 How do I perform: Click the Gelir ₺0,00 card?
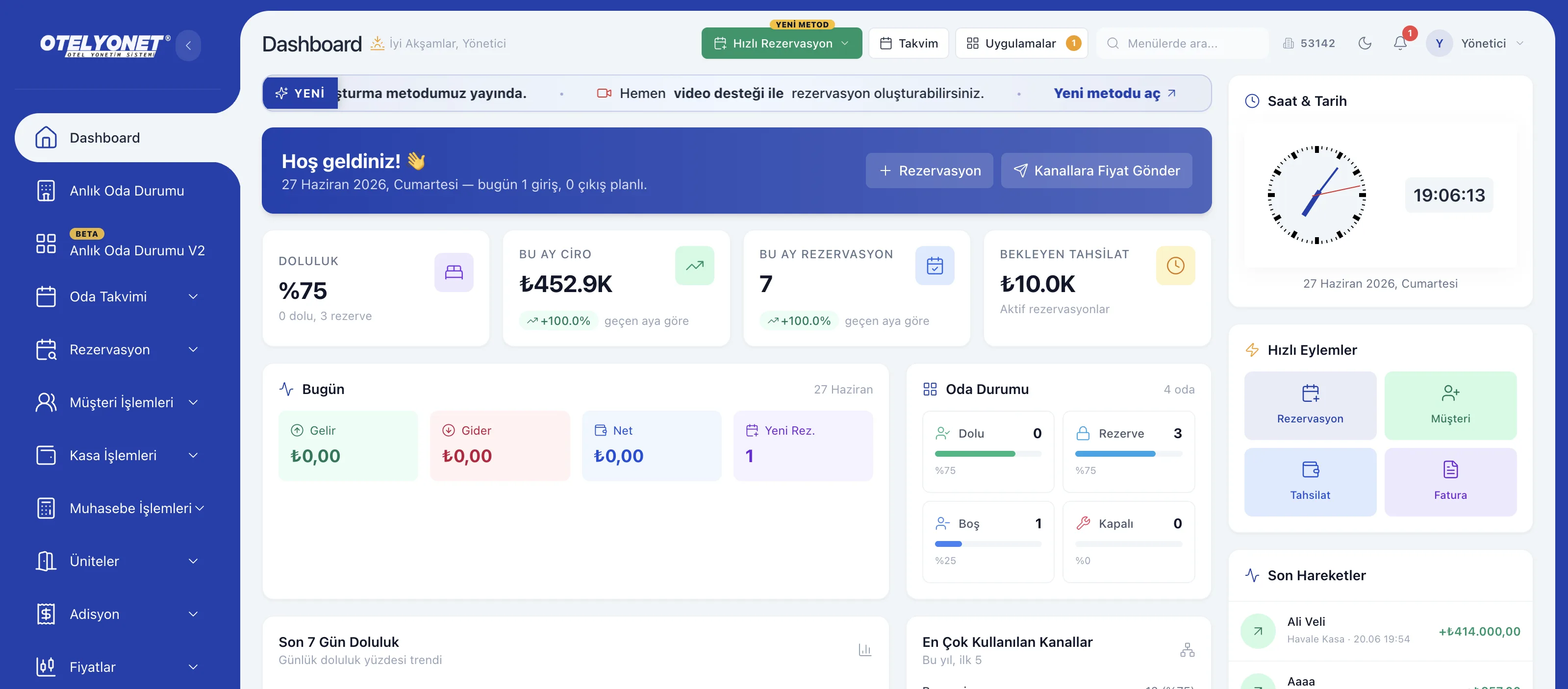pyautogui.click(x=348, y=446)
